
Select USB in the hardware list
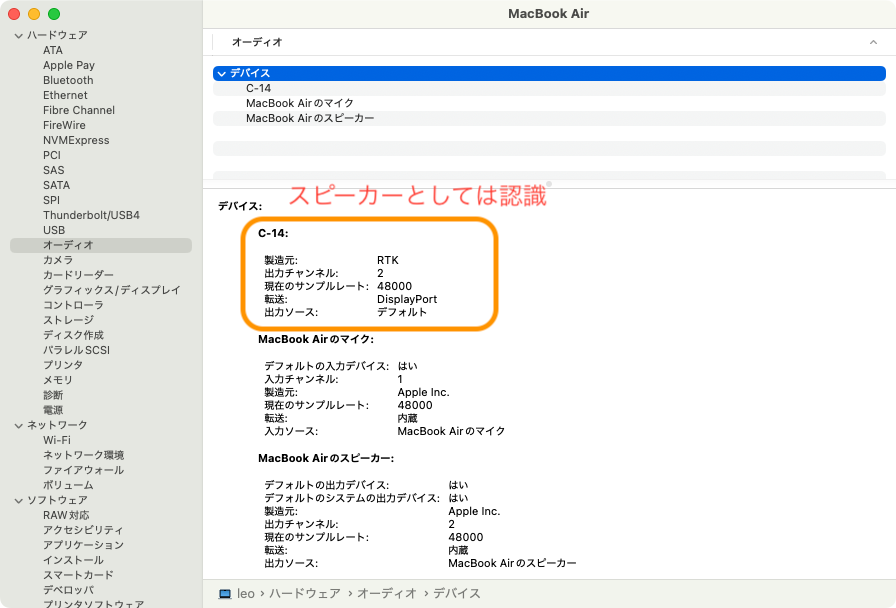[x=54, y=230]
